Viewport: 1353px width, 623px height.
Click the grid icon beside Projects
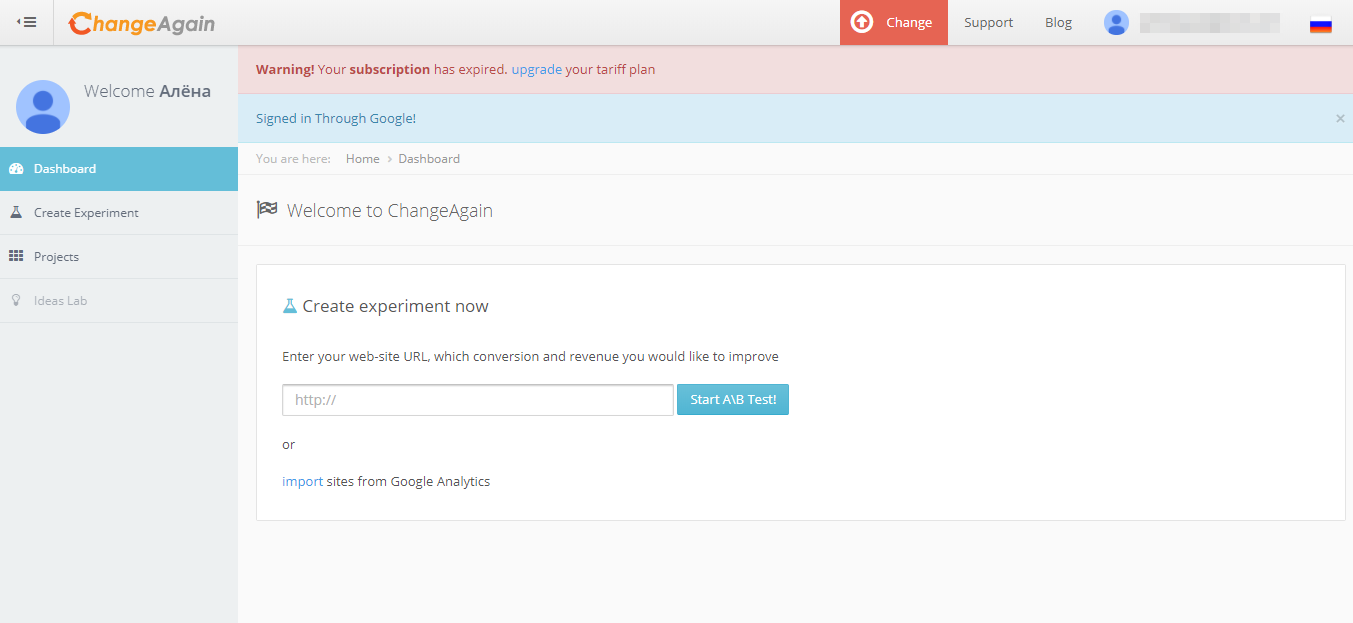(x=16, y=256)
